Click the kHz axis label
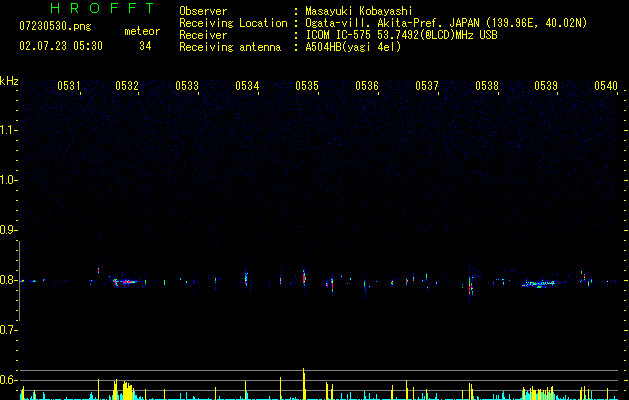The width and height of the screenshot is (629, 400). pos(9,81)
